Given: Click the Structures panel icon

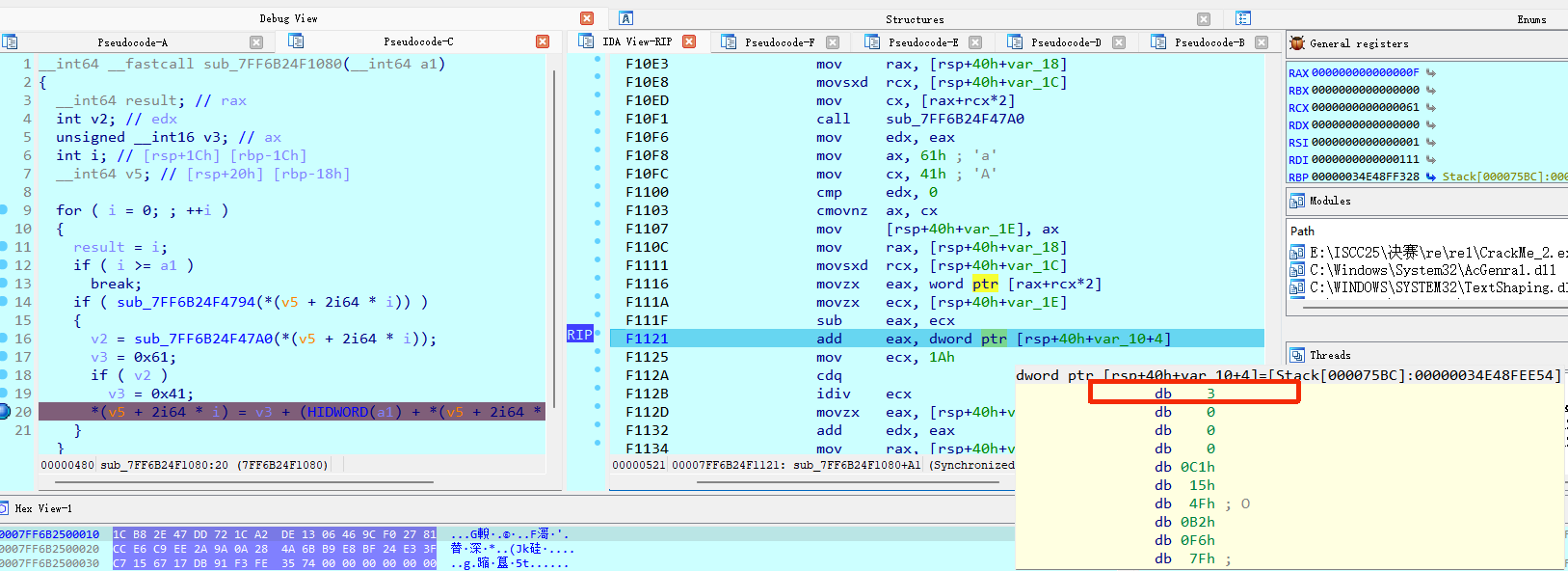Looking at the screenshot, I should 626,18.
